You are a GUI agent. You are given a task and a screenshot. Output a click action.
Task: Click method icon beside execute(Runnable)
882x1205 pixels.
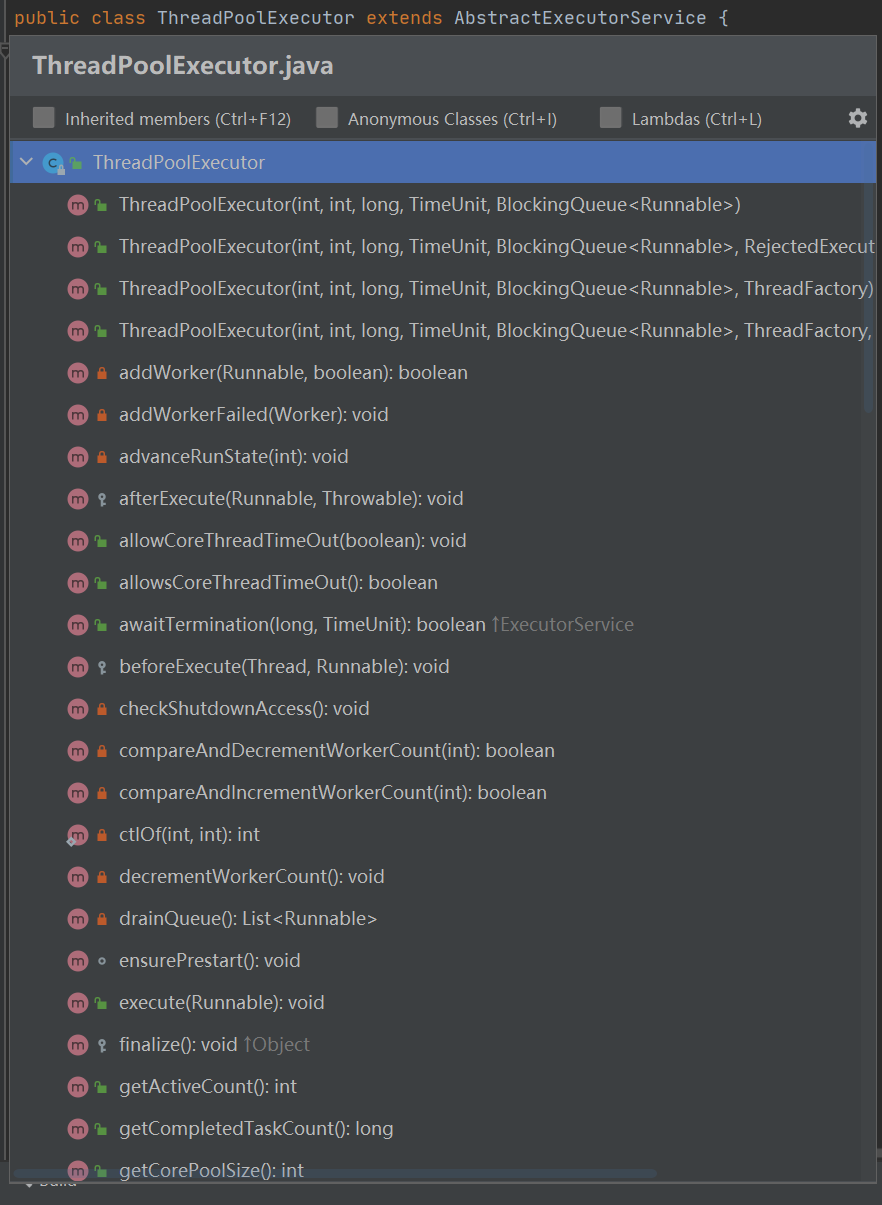coord(78,1002)
